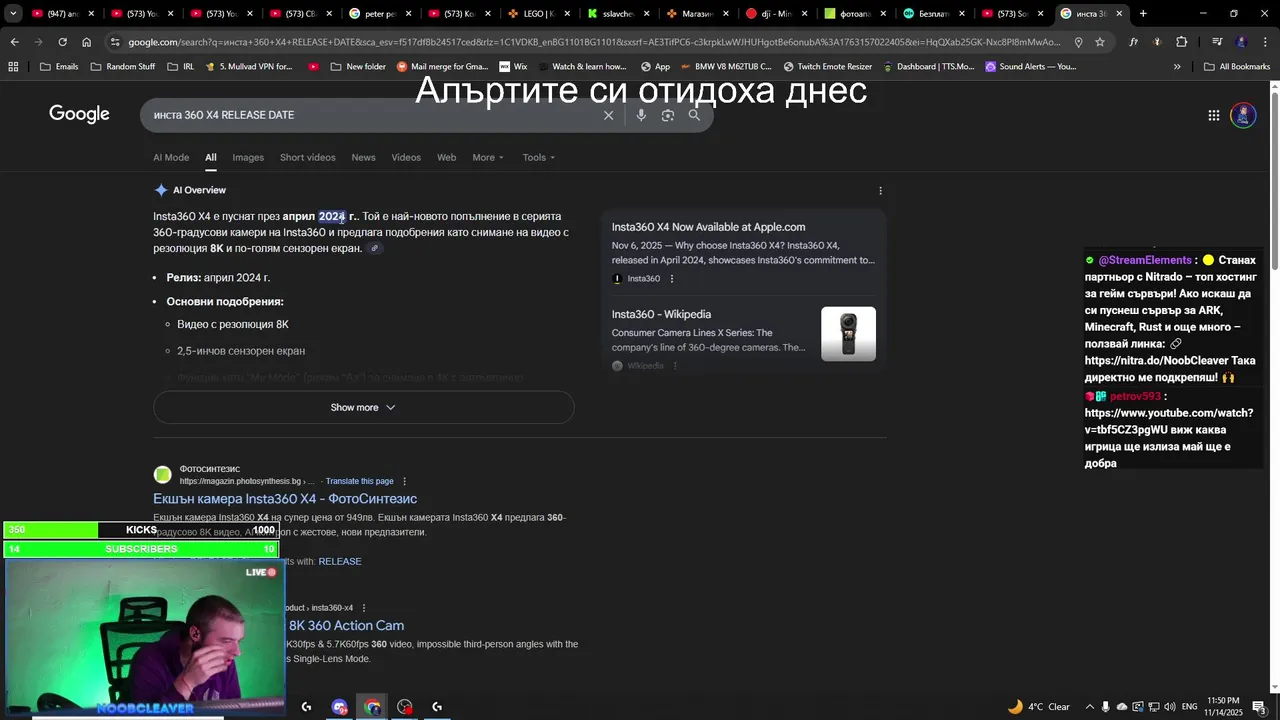Open the Tools dropdown
Screen dimensions: 1280x720
click(x=538, y=157)
